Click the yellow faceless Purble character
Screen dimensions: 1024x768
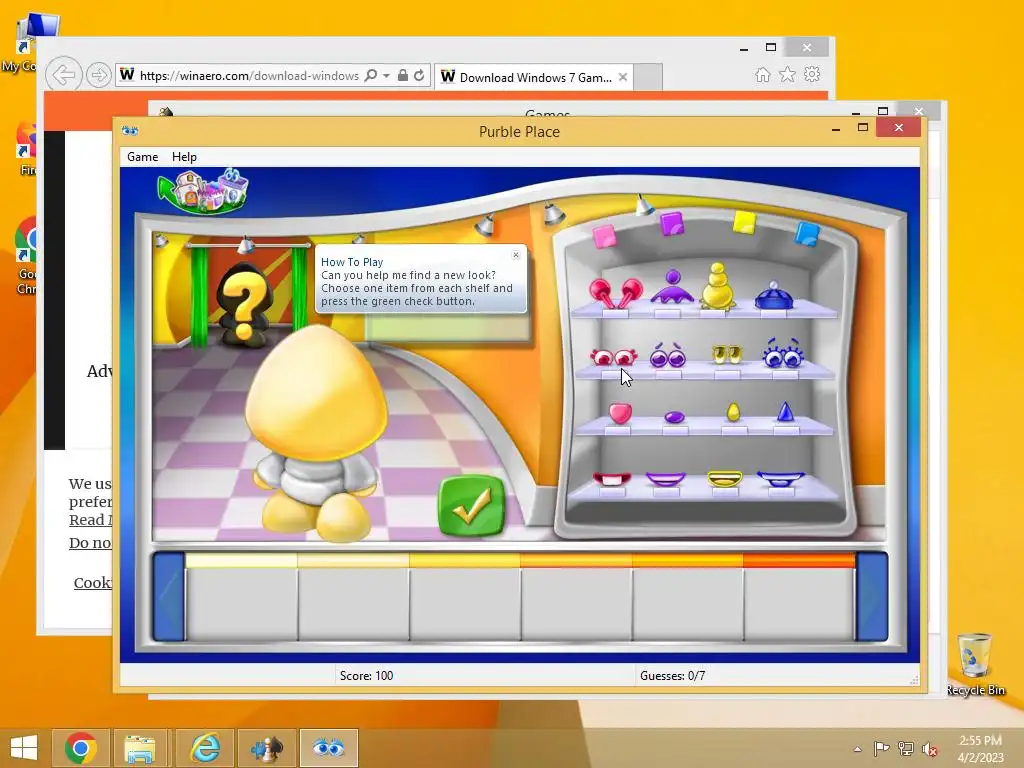click(x=316, y=432)
